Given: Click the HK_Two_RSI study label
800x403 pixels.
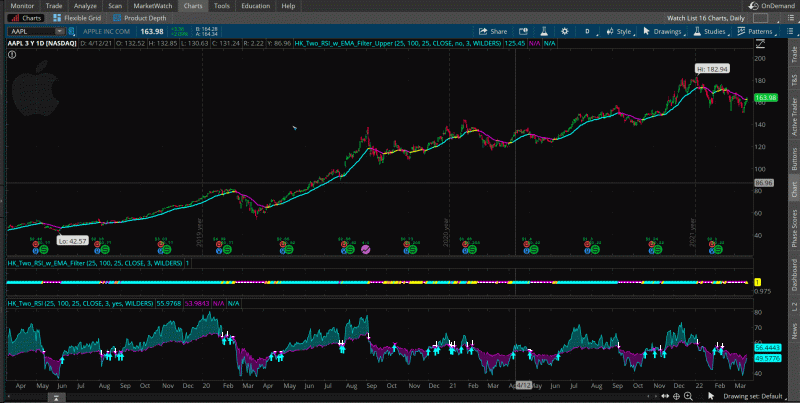Looking at the screenshot, I should 80,303.
